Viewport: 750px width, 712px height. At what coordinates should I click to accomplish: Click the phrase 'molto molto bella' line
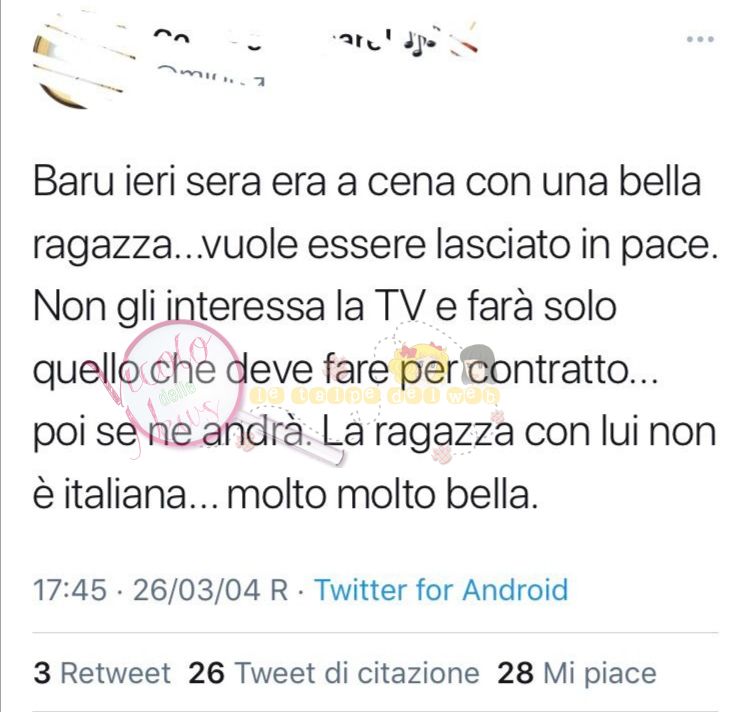point(382,494)
